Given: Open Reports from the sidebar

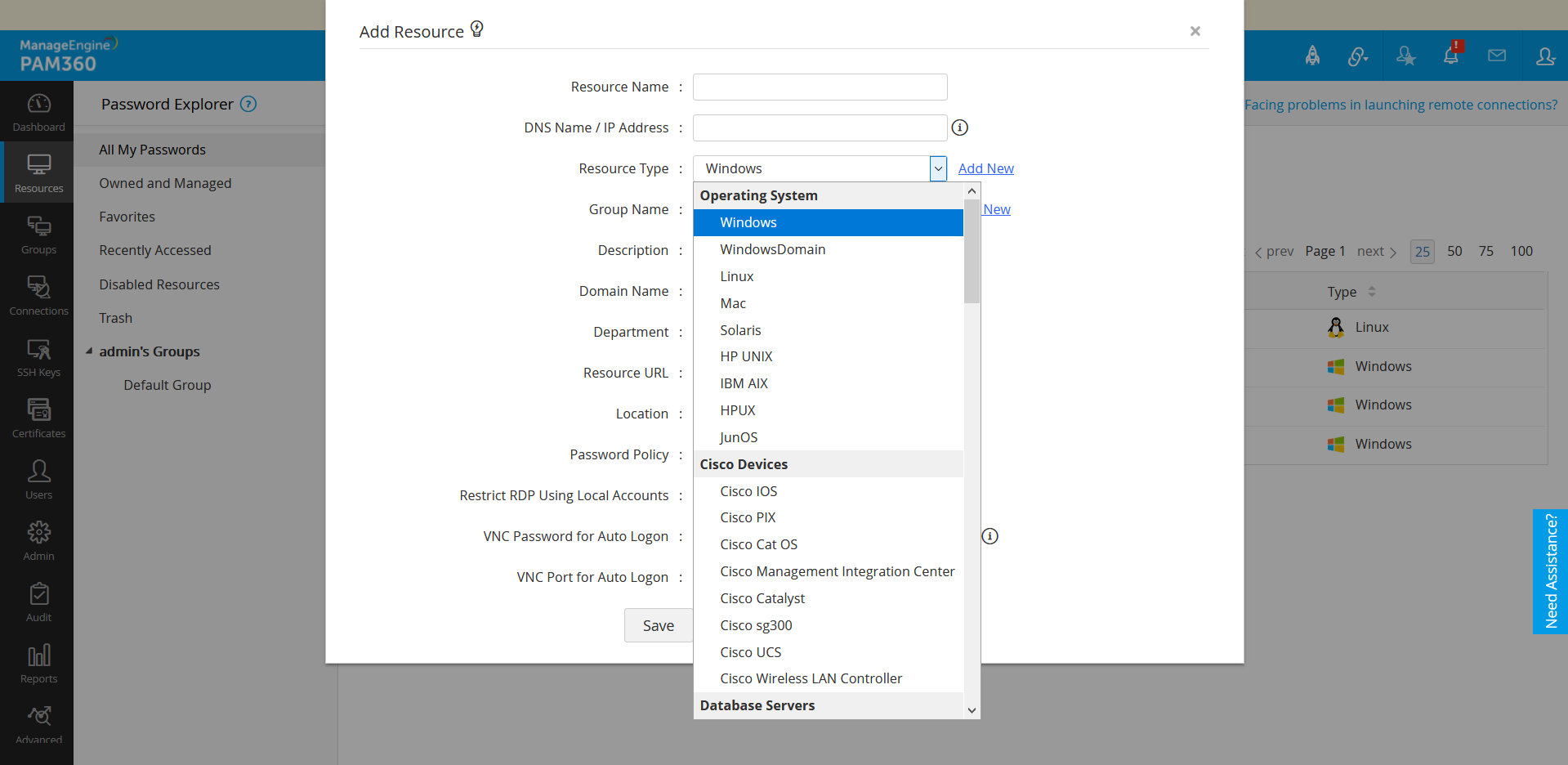Looking at the screenshot, I should coord(38,664).
